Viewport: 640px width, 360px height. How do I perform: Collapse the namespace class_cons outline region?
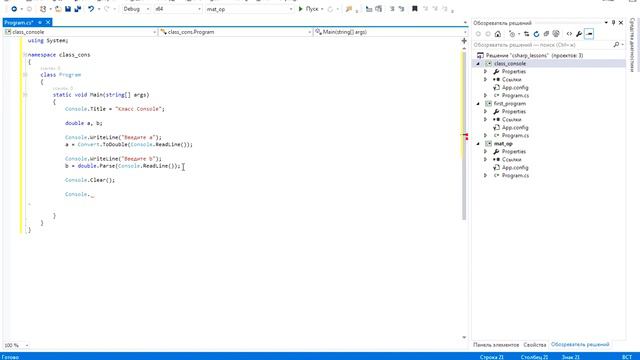click(x=25, y=55)
